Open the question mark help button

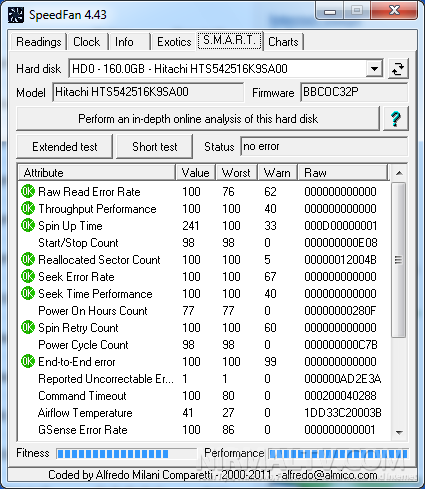396,119
